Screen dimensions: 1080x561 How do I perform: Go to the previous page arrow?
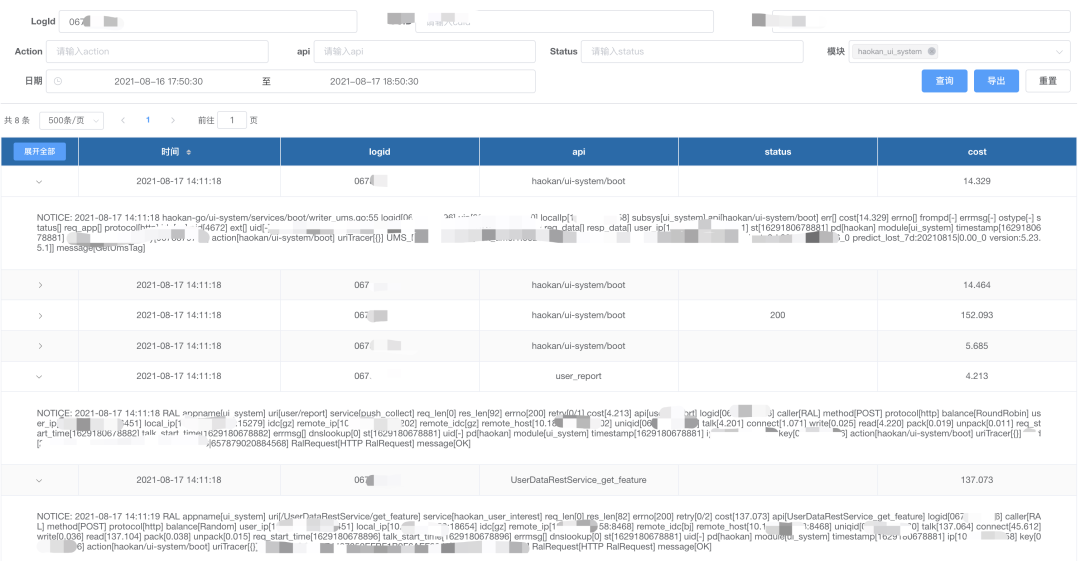point(123,120)
